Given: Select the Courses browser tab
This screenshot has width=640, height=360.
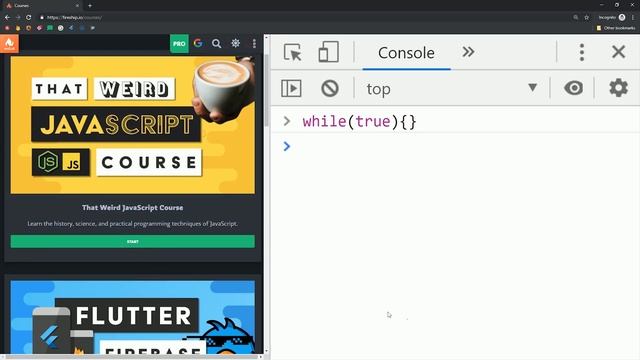Looking at the screenshot, I should pyautogui.click(x=42, y=6).
